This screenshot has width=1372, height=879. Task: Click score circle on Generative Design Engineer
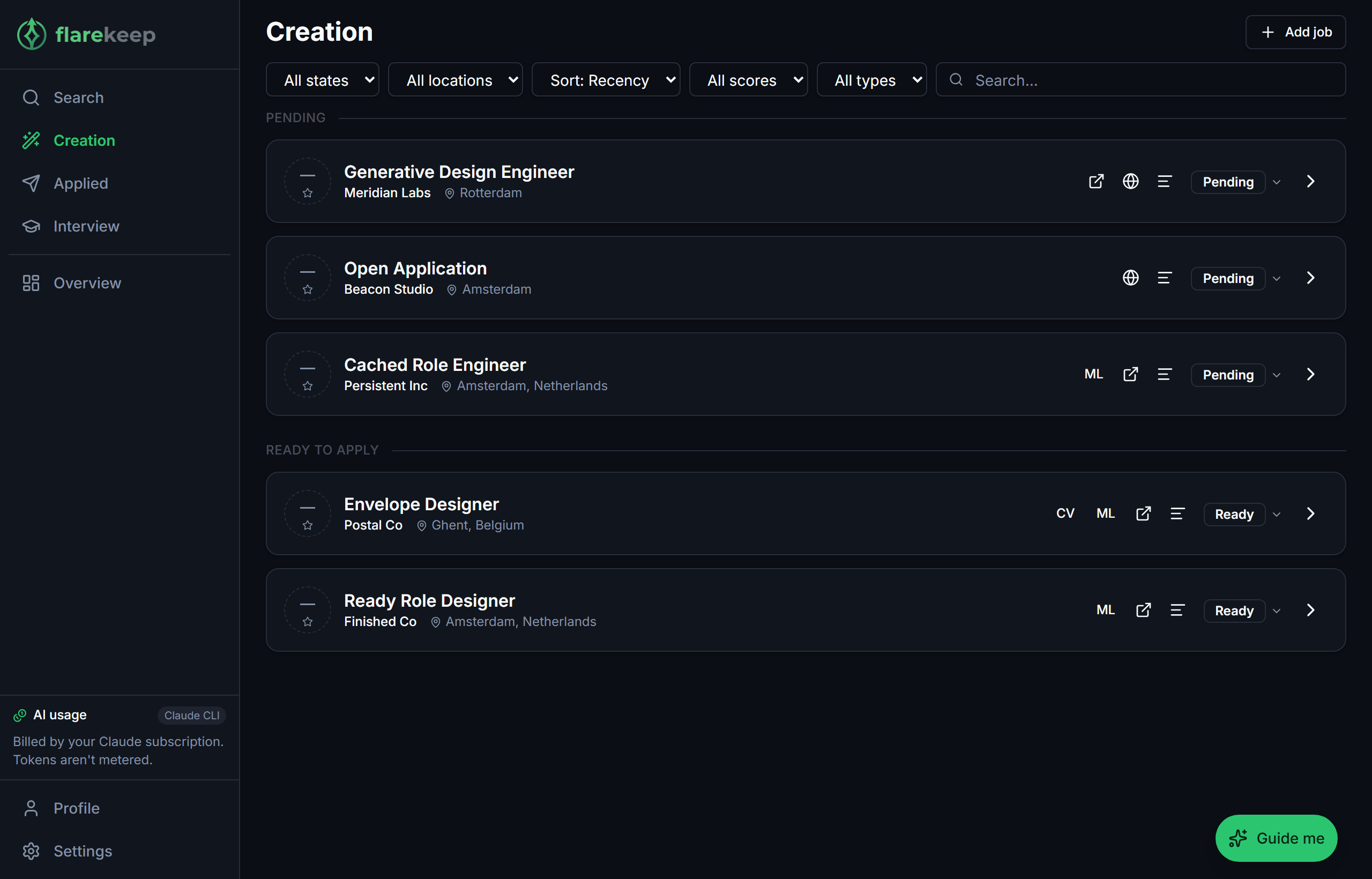[308, 182]
